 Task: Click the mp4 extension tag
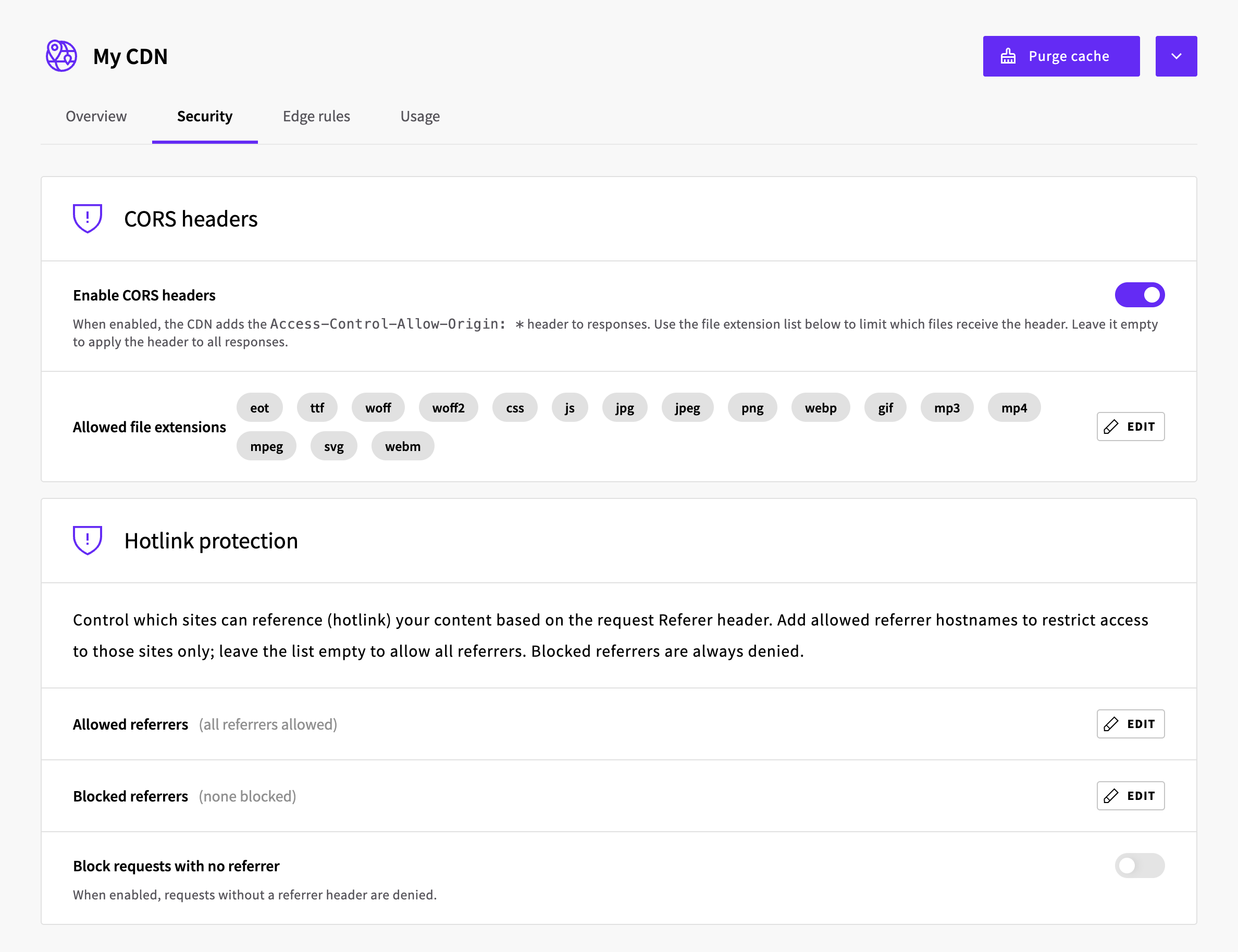click(1013, 408)
